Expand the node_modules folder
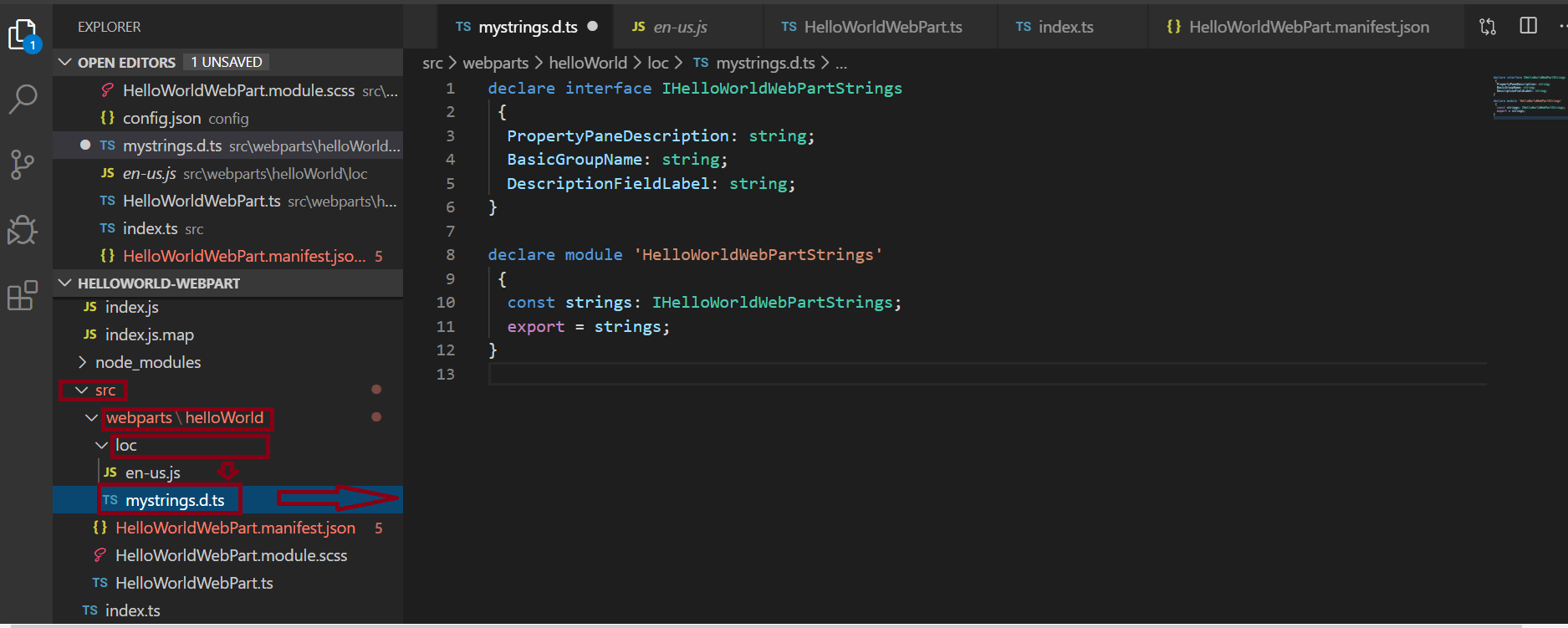Screen dimensions: 1568x628 click(82, 362)
